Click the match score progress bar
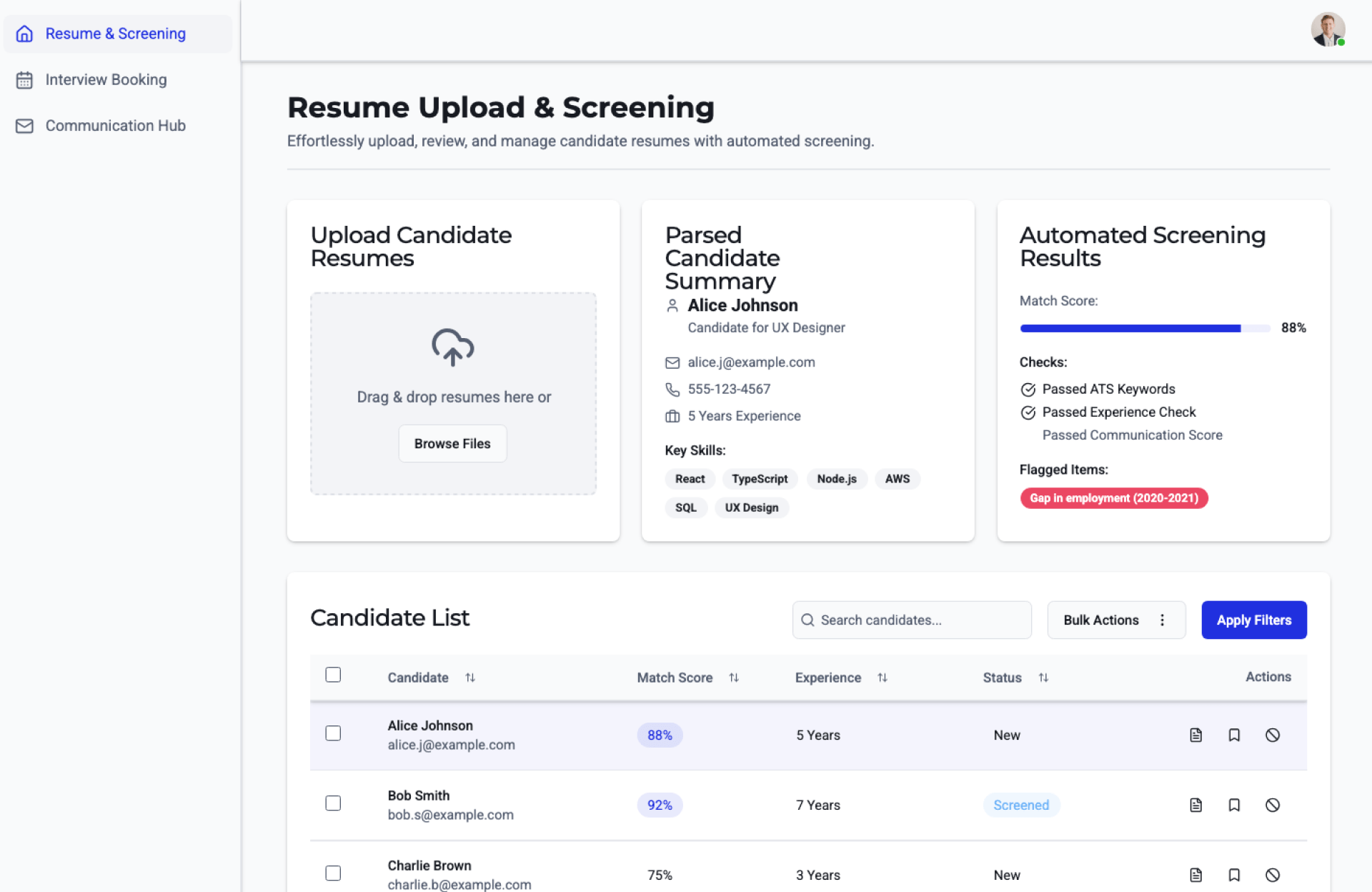The width and height of the screenshot is (1372, 892). 1145,328
